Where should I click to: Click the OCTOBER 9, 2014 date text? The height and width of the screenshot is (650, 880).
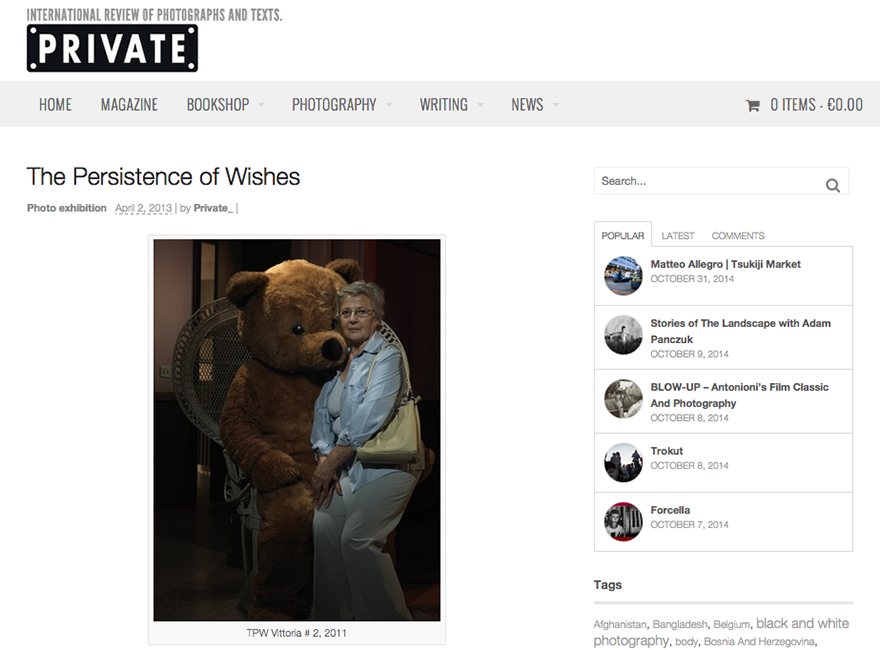click(689, 354)
